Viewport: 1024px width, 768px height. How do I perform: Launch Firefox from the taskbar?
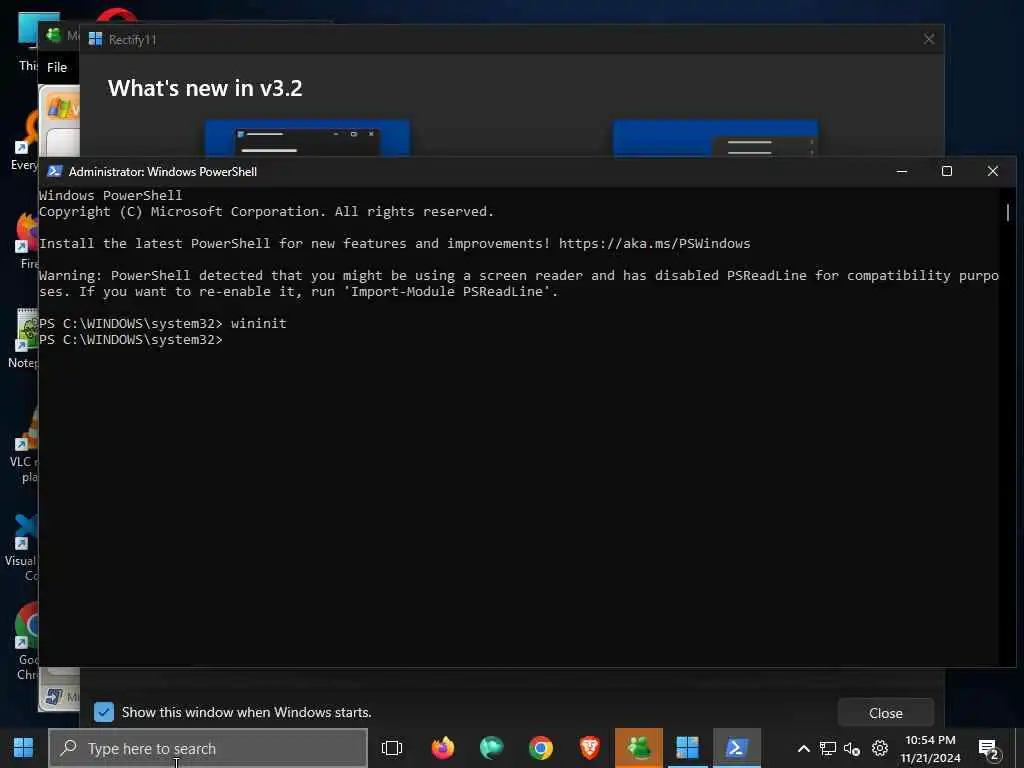(x=443, y=748)
